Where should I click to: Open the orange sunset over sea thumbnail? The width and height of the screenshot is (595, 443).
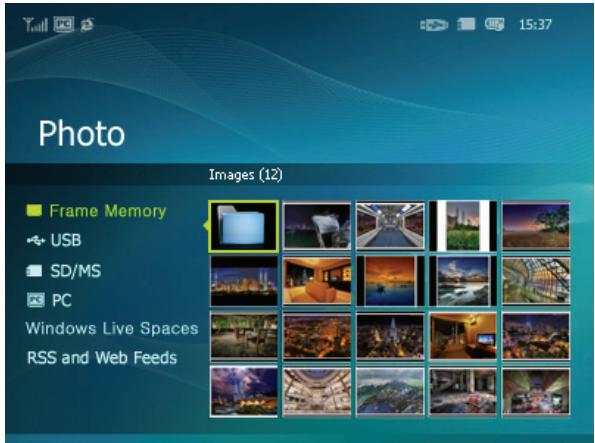pyautogui.click(x=390, y=281)
